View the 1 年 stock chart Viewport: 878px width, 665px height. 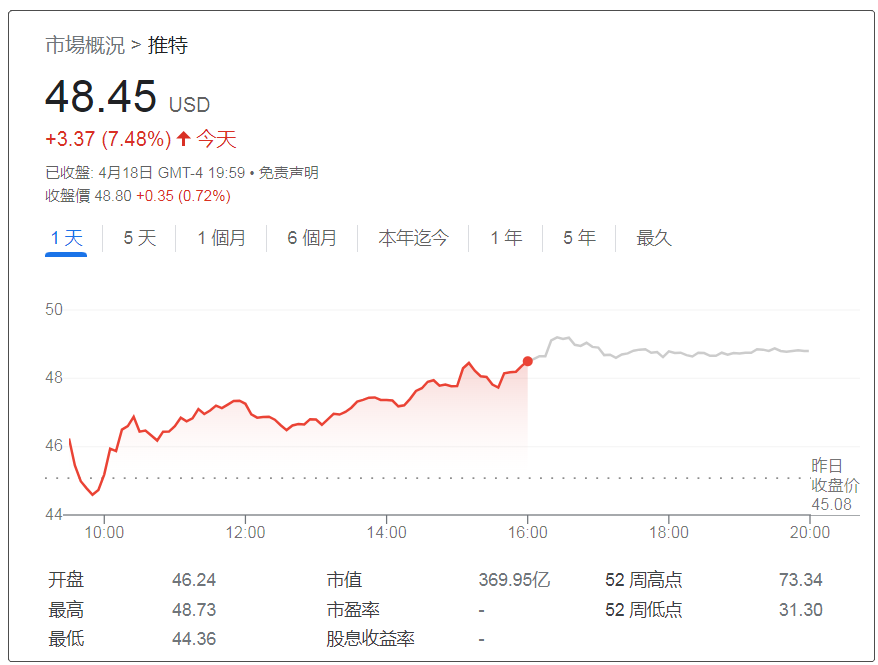click(x=504, y=237)
